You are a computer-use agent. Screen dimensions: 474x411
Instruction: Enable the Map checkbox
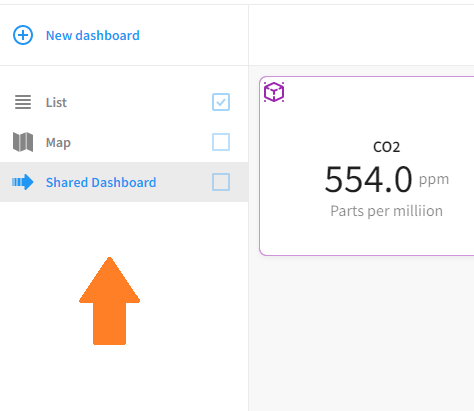pos(221,142)
